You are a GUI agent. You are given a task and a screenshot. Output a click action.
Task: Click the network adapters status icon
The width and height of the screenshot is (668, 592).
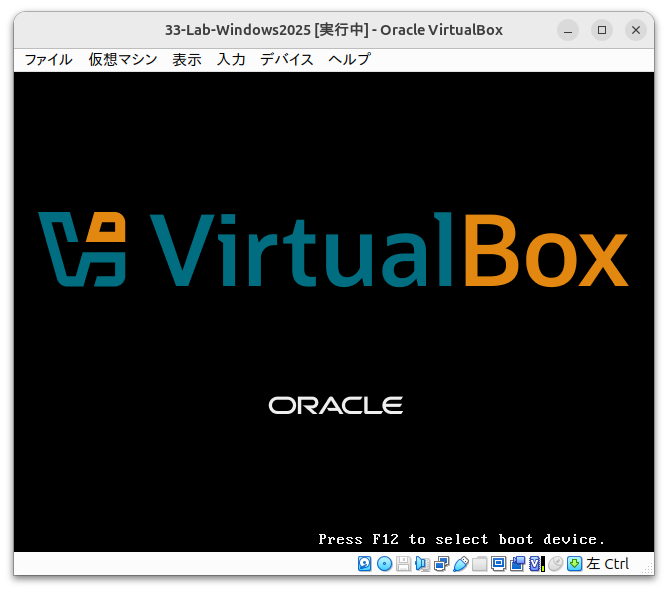click(x=441, y=564)
